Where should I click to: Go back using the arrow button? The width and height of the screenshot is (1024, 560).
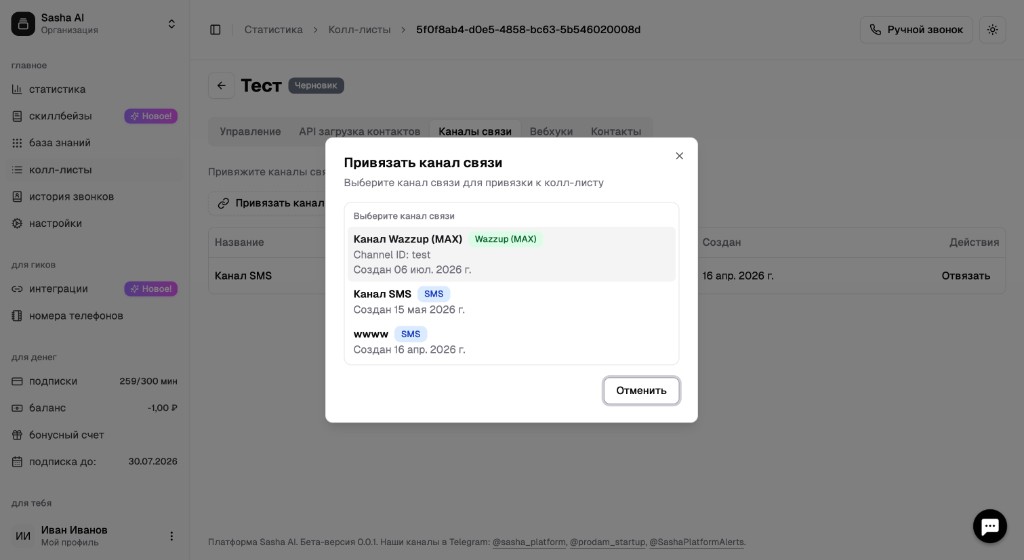[221, 86]
